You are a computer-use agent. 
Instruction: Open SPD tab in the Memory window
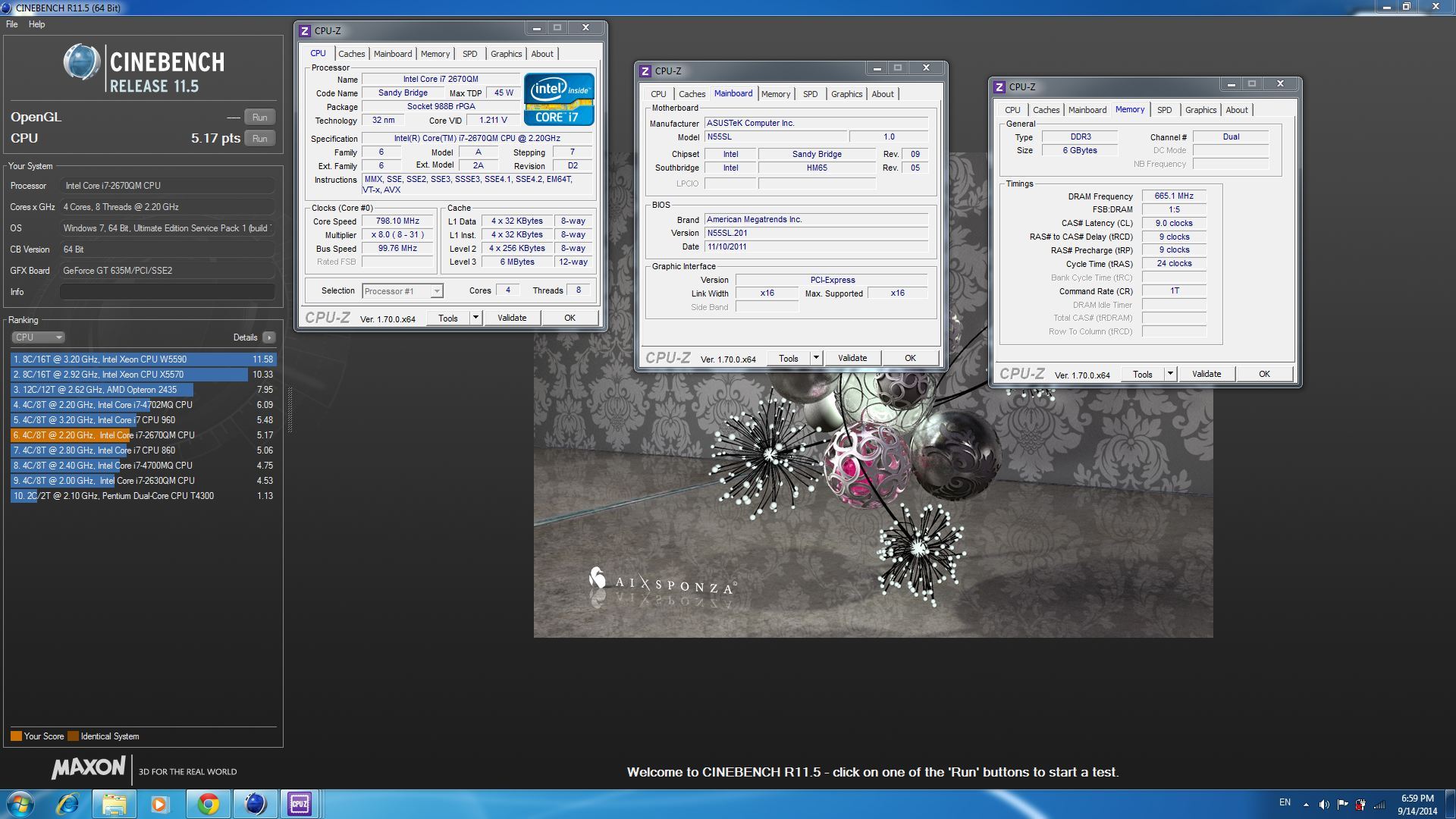(1165, 110)
